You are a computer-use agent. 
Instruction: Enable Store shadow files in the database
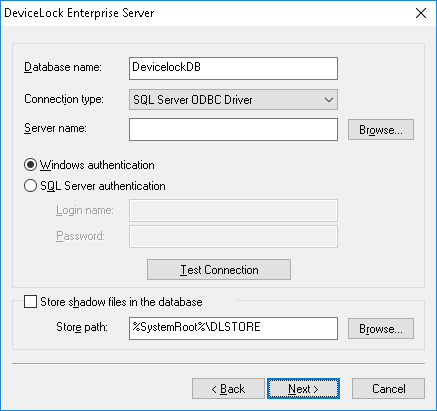coord(30,302)
